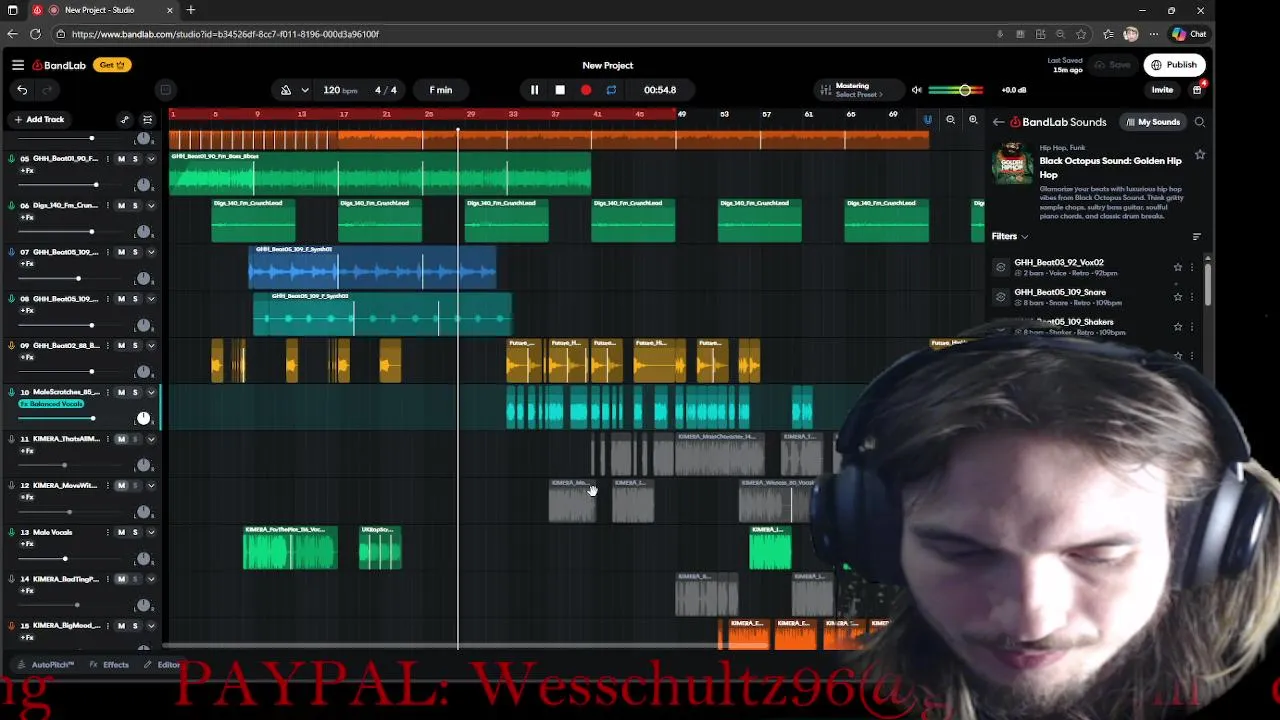Screen dimensions: 1280x720
Task: Open the automation icon beside Add Track
Action: [125, 119]
